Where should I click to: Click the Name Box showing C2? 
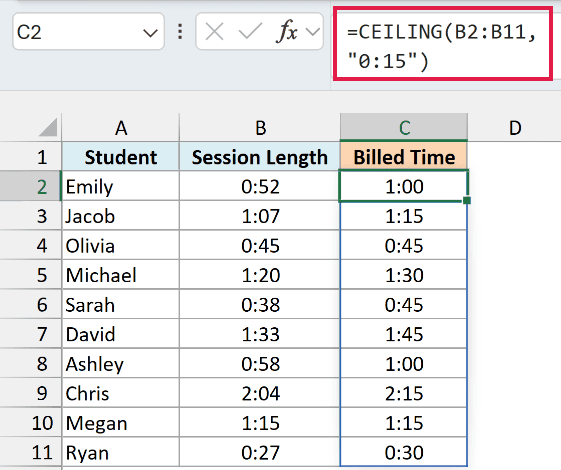coord(88,31)
